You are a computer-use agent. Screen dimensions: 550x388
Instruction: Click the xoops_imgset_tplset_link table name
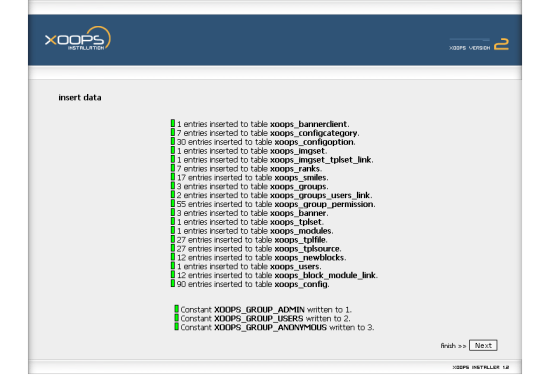(321, 160)
